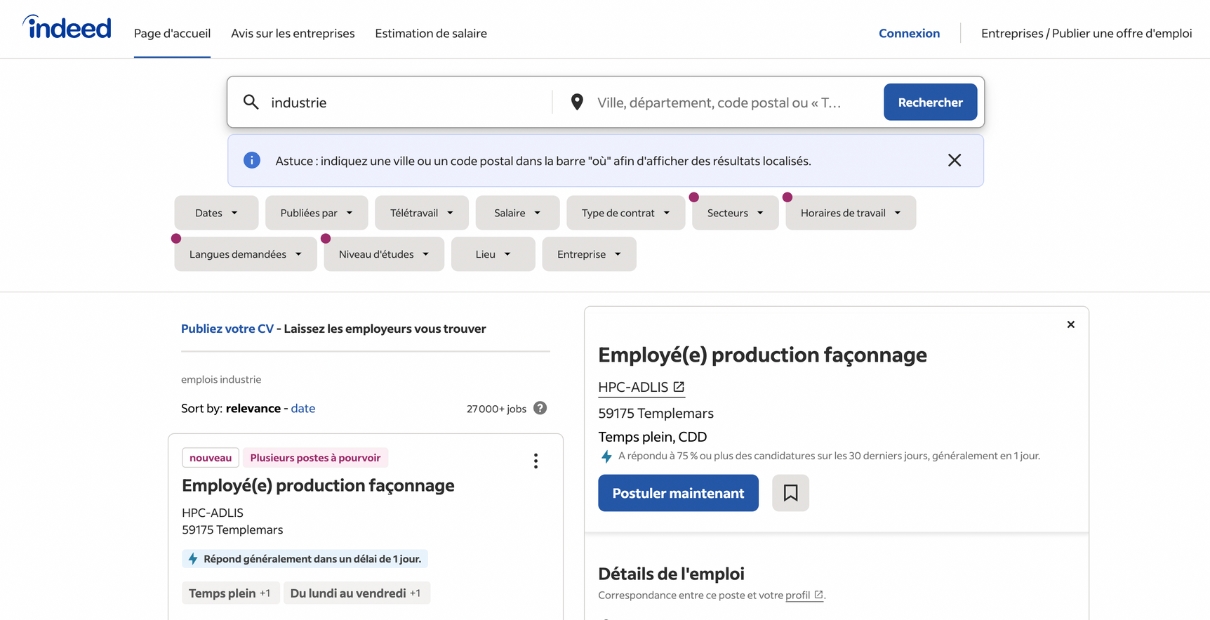Close the job detail panel

1070,324
